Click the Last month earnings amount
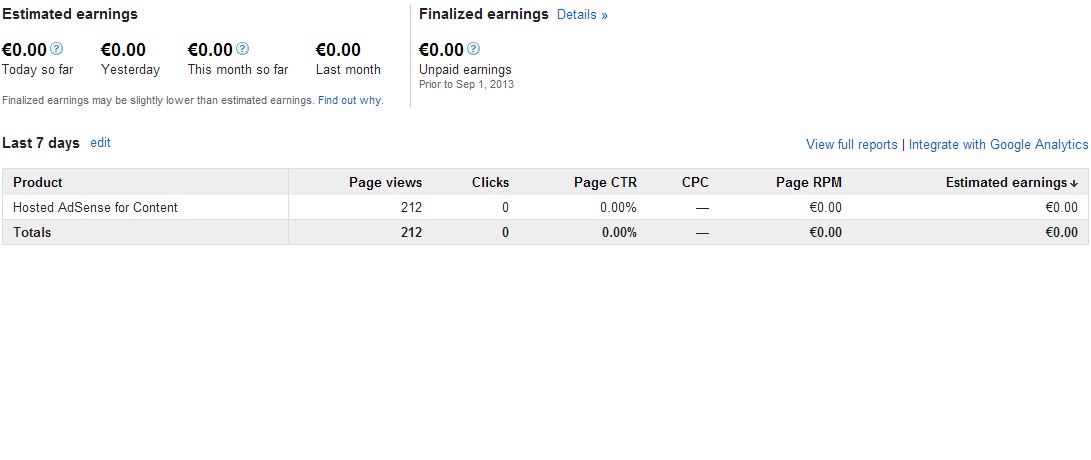This screenshot has height=460, width=1091. pyautogui.click(x=338, y=50)
